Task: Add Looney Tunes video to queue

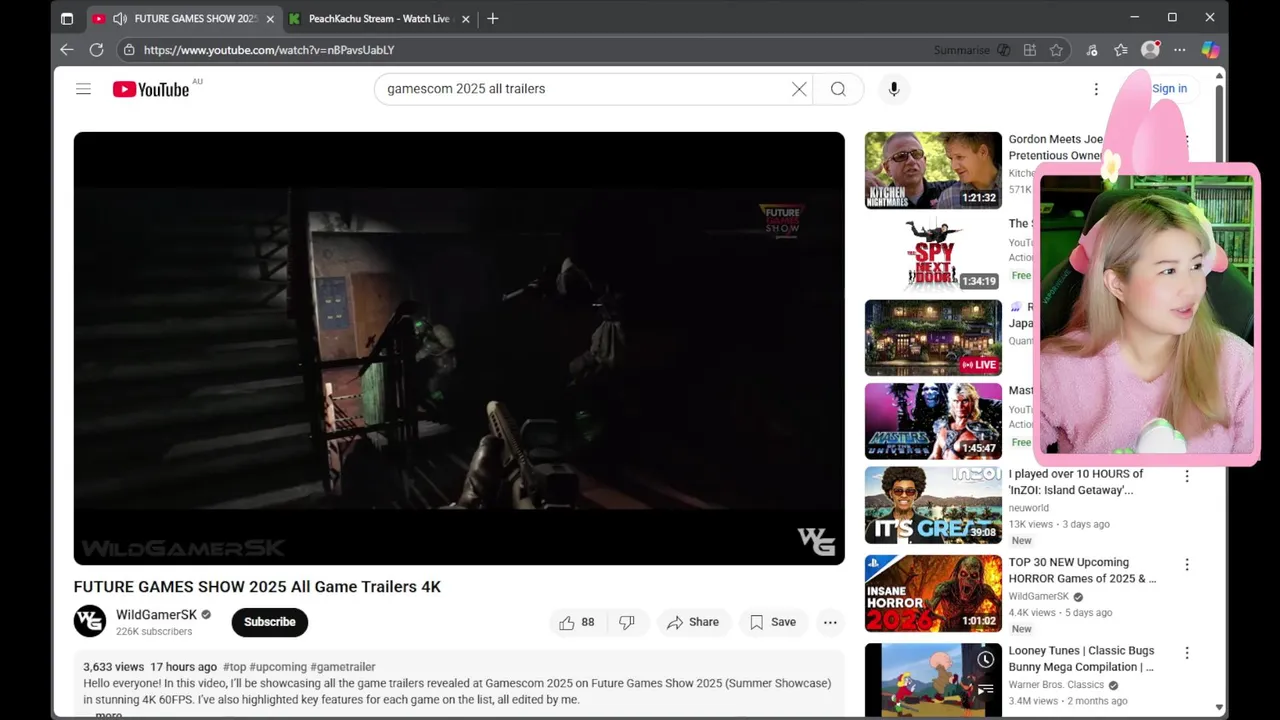Action: pyautogui.click(x=986, y=689)
